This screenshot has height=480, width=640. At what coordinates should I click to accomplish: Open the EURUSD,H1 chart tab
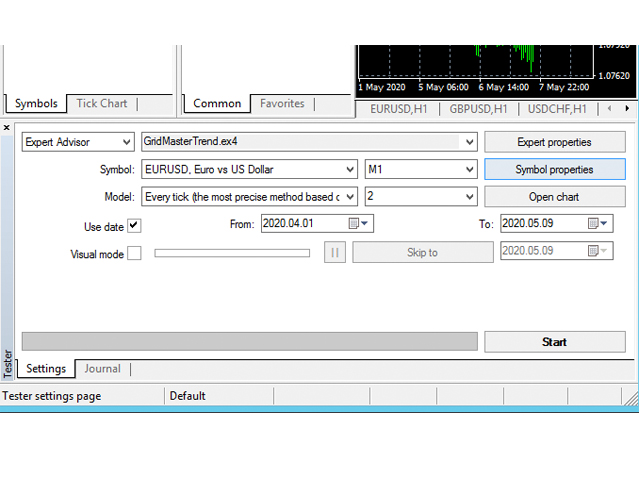tap(398, 109)
